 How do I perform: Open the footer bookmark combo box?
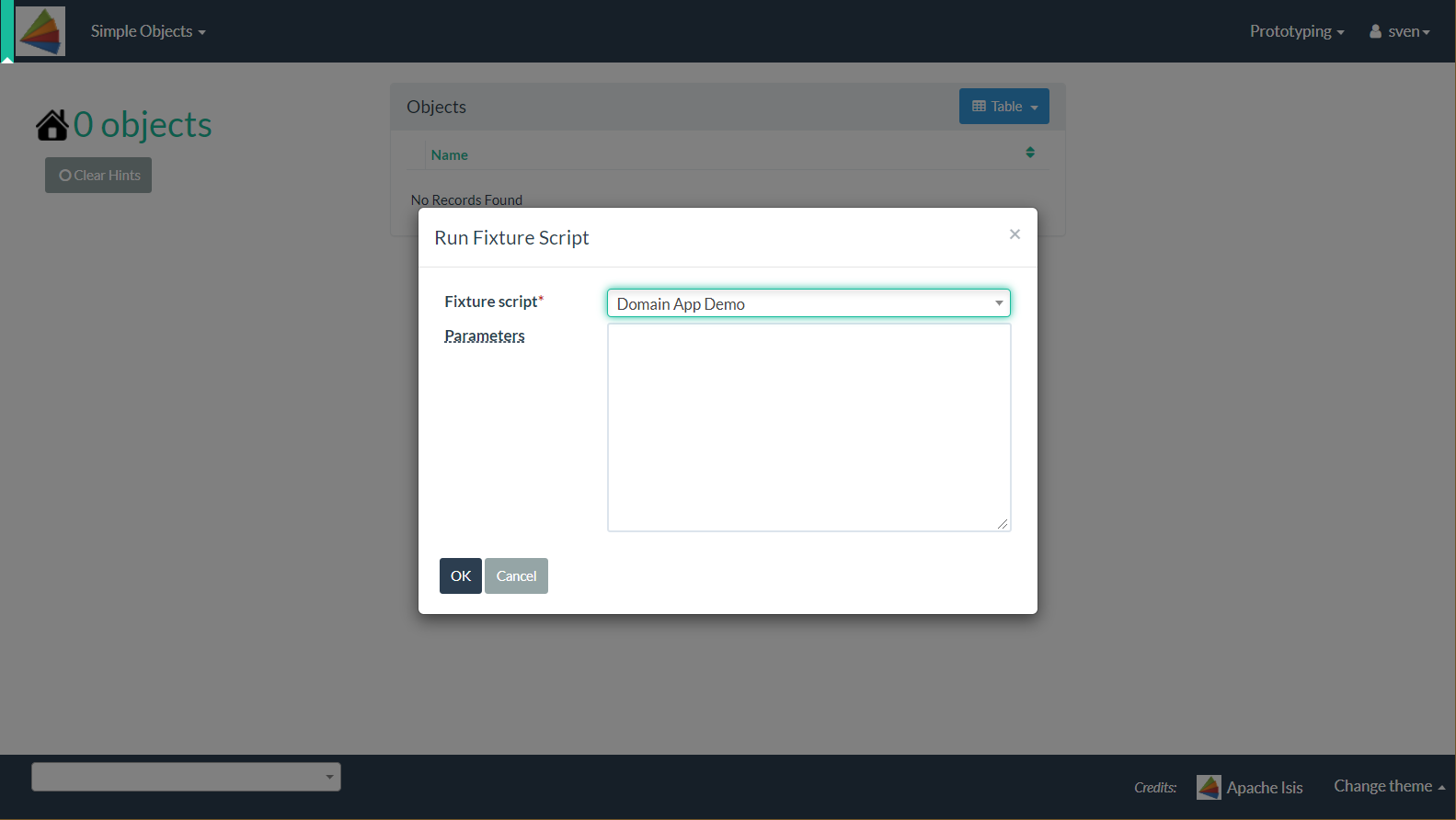pyautogui.click(x=186, y=777)
